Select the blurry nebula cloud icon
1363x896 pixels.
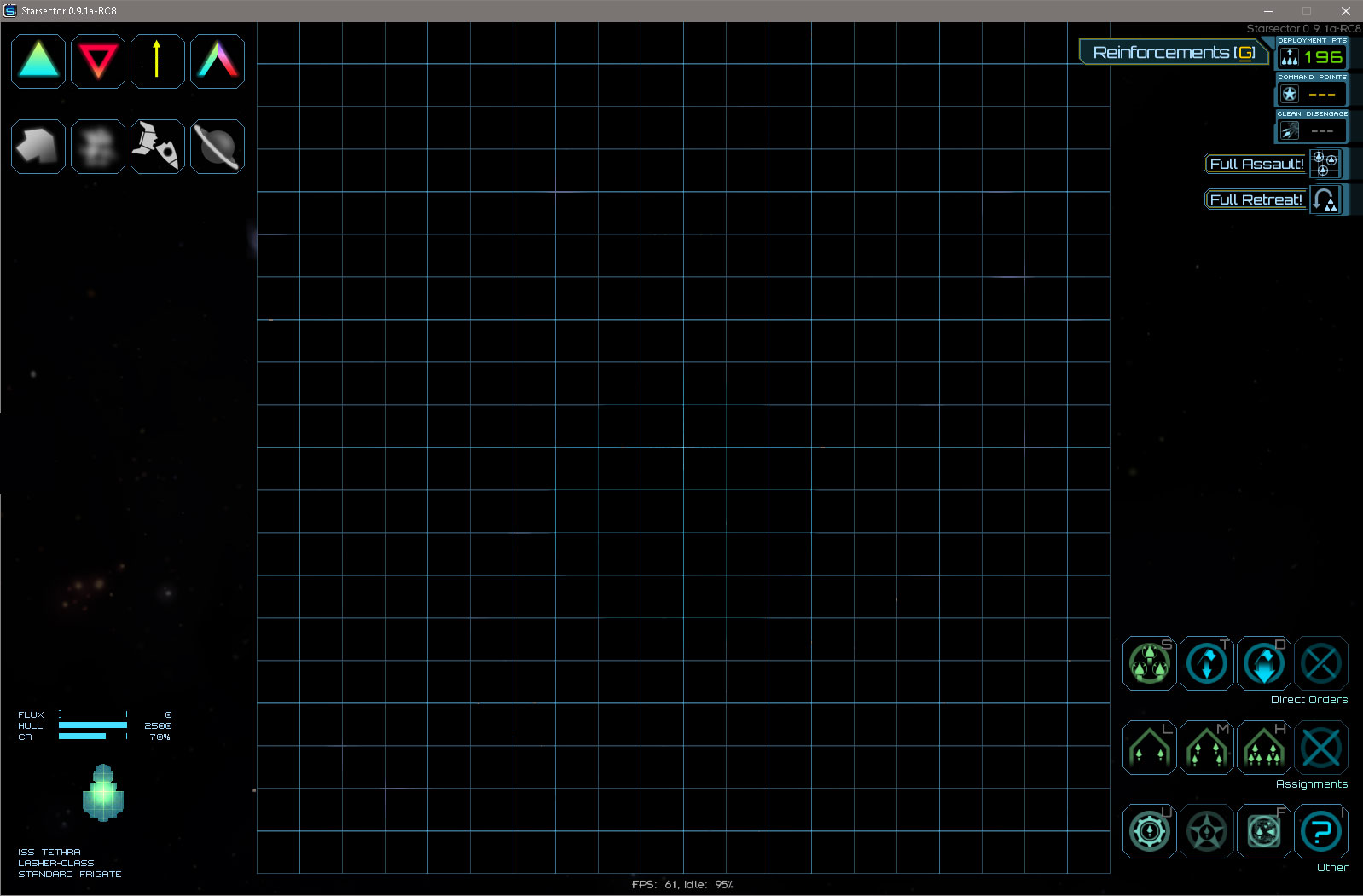98,147
